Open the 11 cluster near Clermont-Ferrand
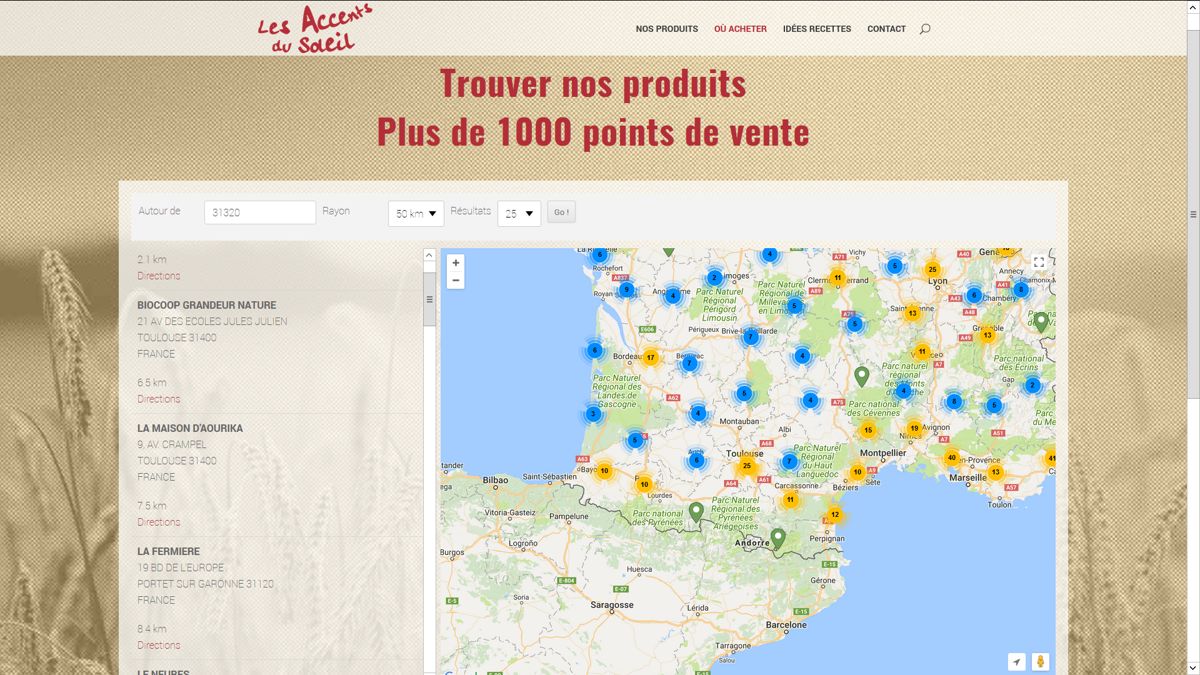 pyautogui.click(x=838, y=278)
